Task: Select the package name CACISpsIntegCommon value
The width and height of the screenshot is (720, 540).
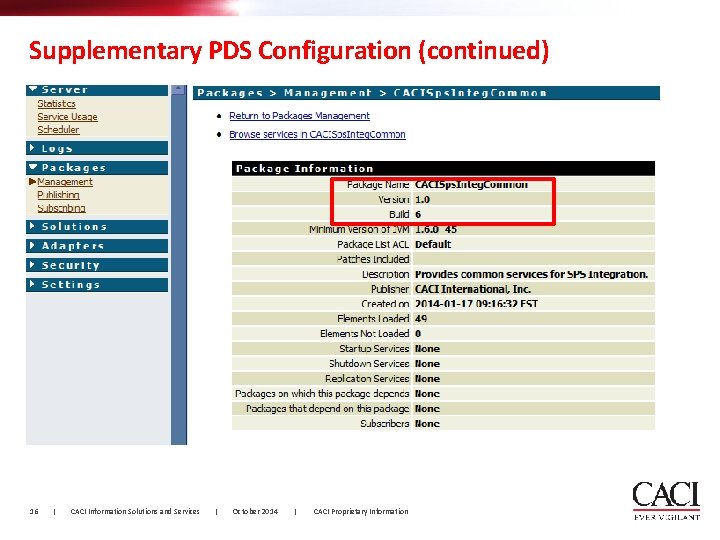Action: [471, 185]
